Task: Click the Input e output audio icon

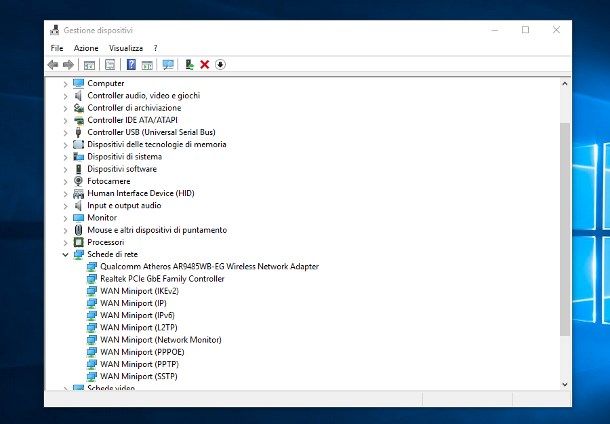Action: [x=79, y=205]
